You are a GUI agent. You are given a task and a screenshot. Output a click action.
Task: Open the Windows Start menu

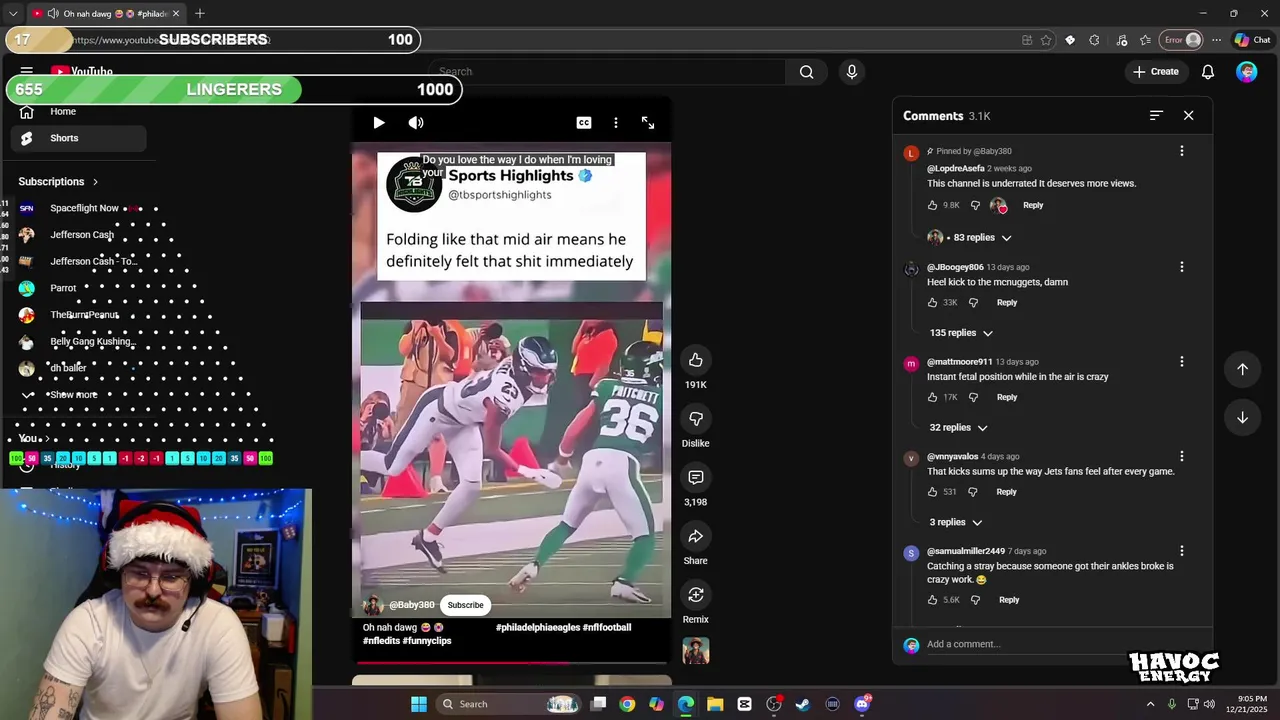(419, 704)
